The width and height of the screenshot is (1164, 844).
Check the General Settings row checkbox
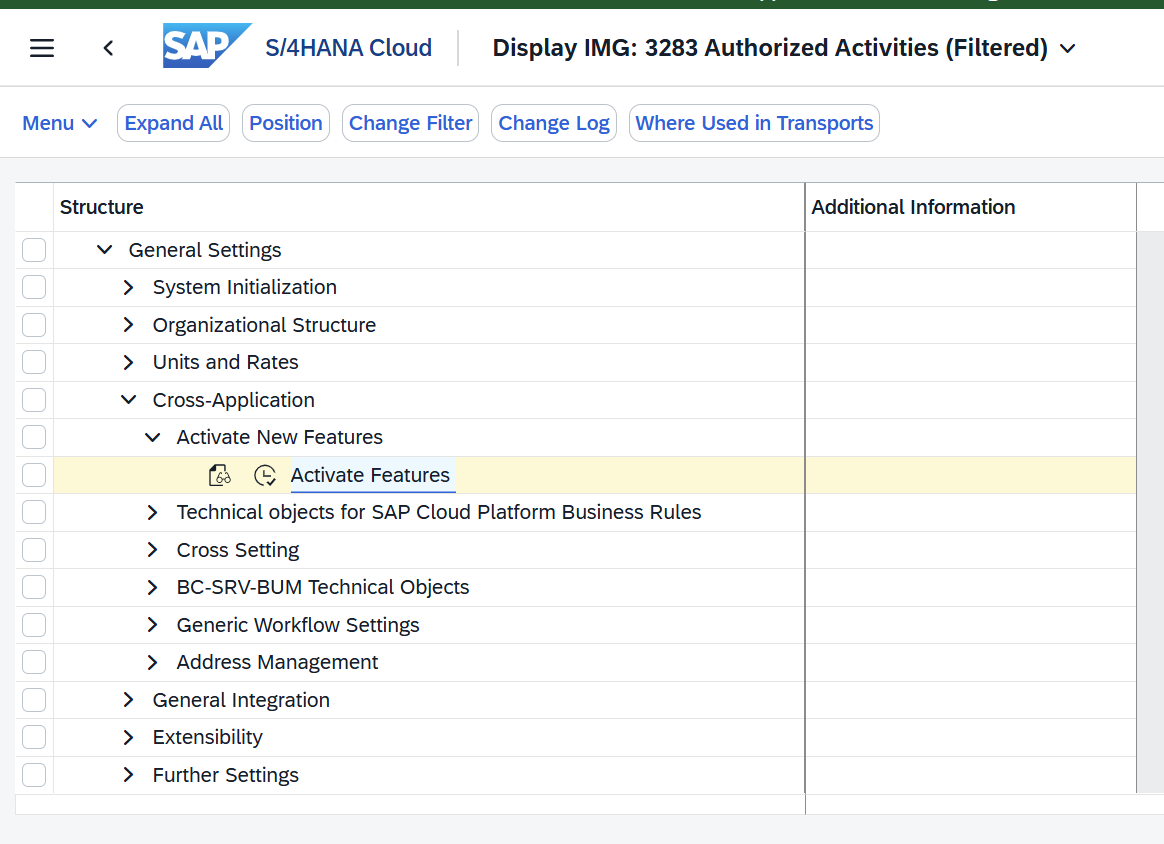[34, 250]
